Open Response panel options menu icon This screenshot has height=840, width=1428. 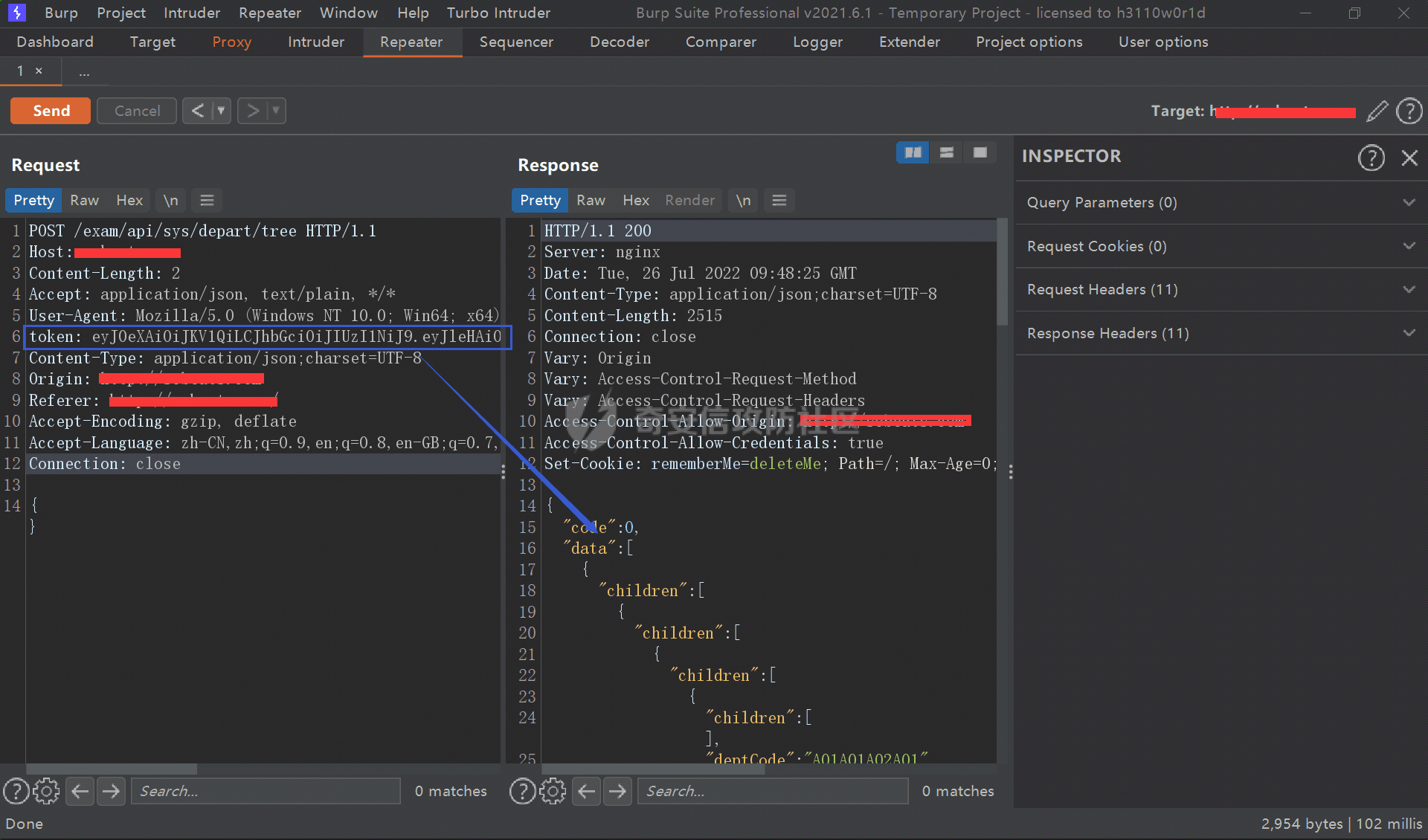pos(779,200)
